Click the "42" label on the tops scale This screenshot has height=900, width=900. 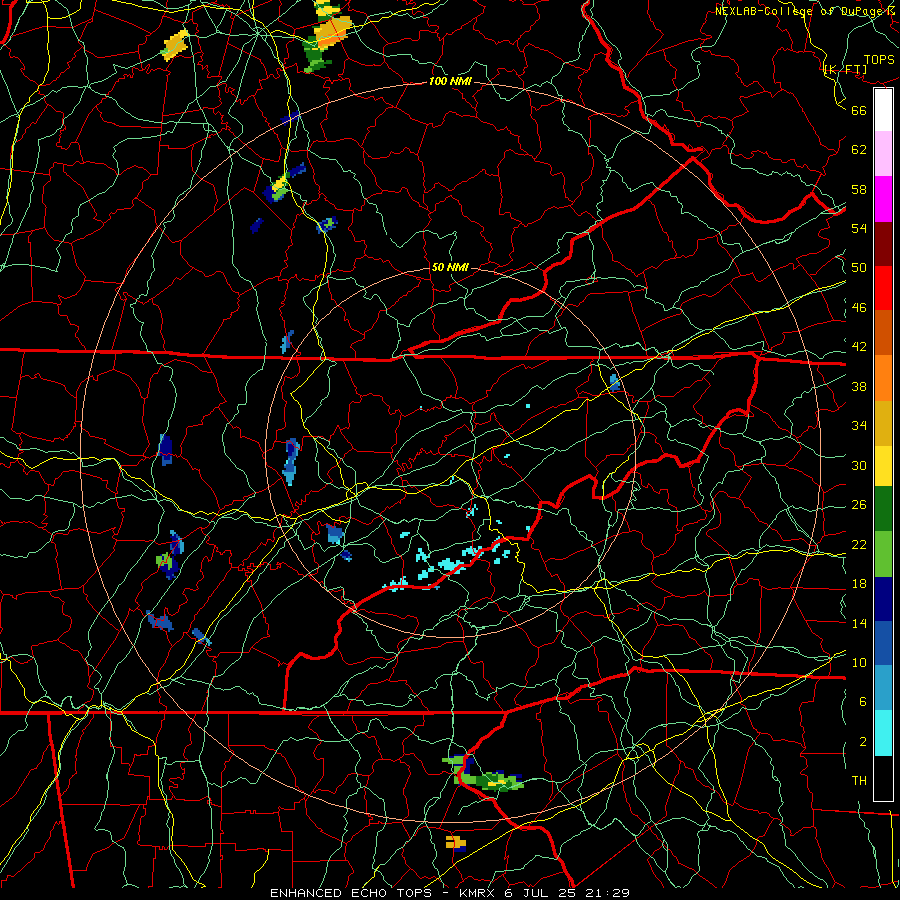pos(859,346)
